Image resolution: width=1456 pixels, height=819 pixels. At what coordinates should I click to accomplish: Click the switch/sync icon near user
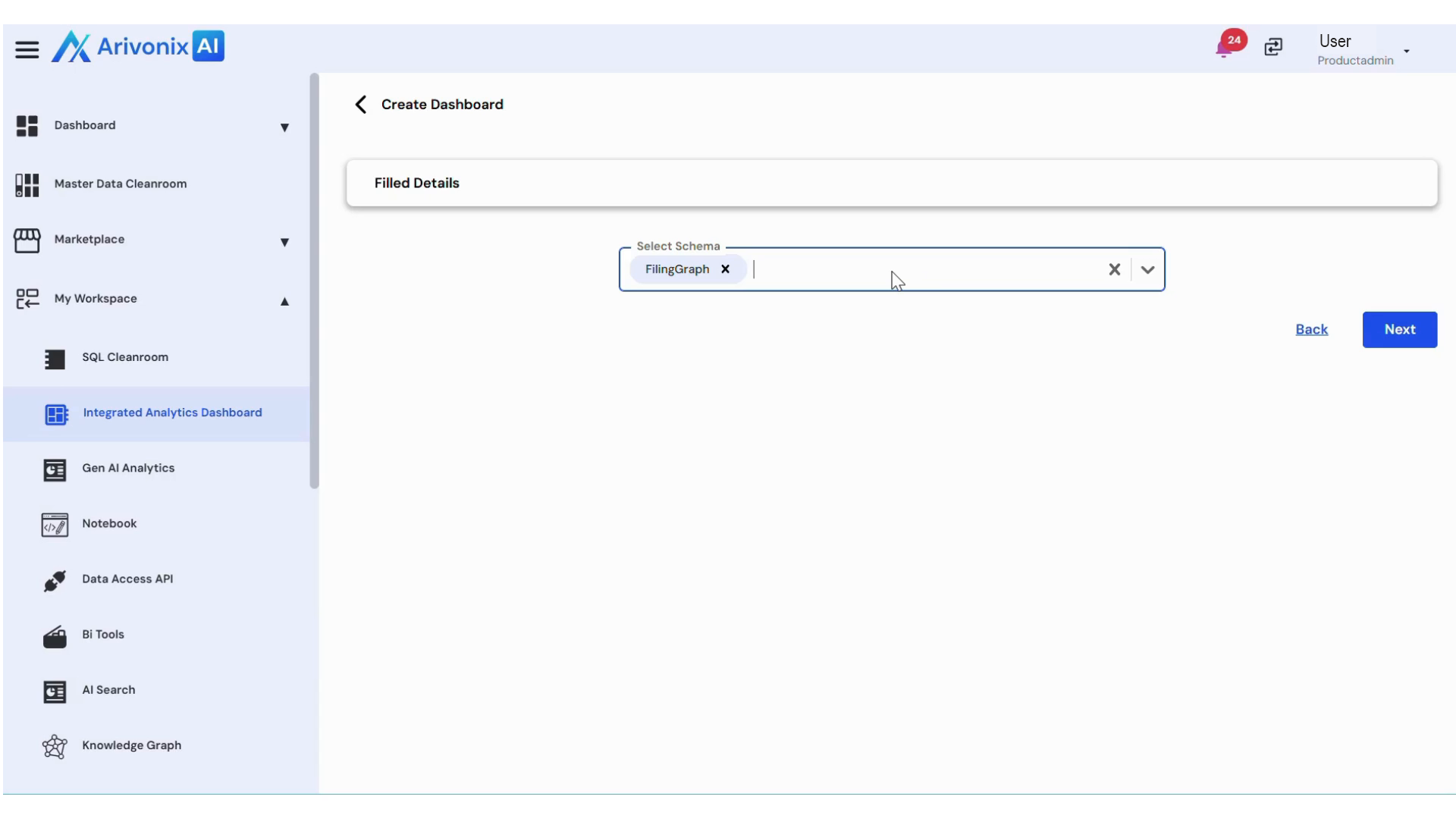(1273, 47)
